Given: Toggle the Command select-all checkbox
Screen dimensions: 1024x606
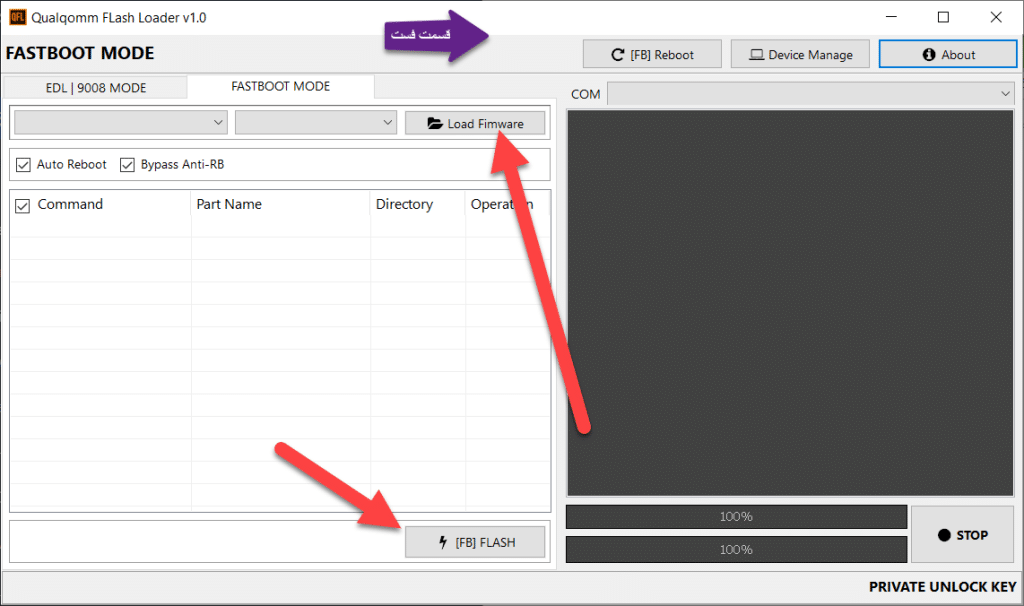Looking at the screenshot, I should [x=22, y=206].
